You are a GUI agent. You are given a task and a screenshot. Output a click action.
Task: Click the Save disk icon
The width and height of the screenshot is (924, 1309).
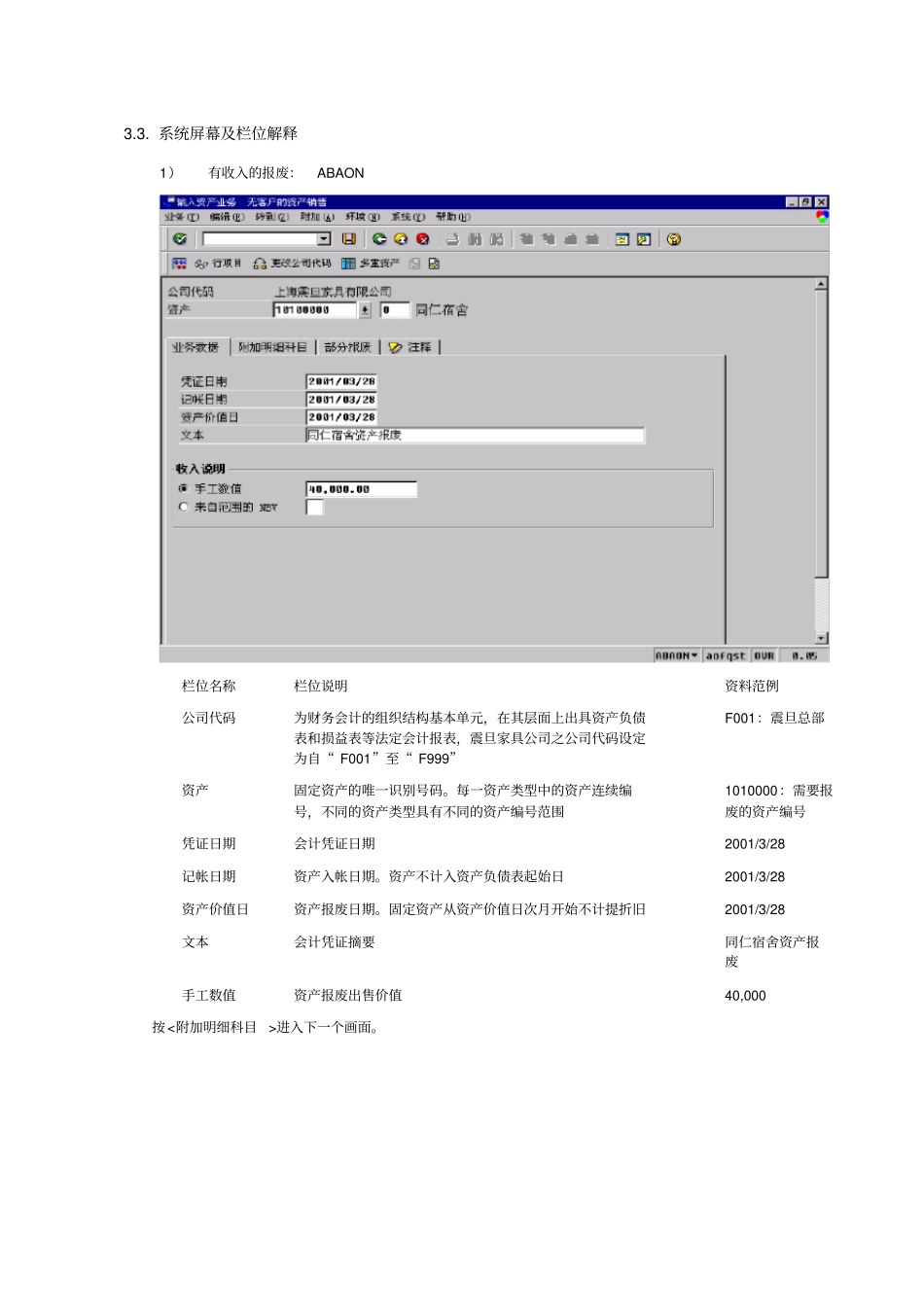(349, 239)
